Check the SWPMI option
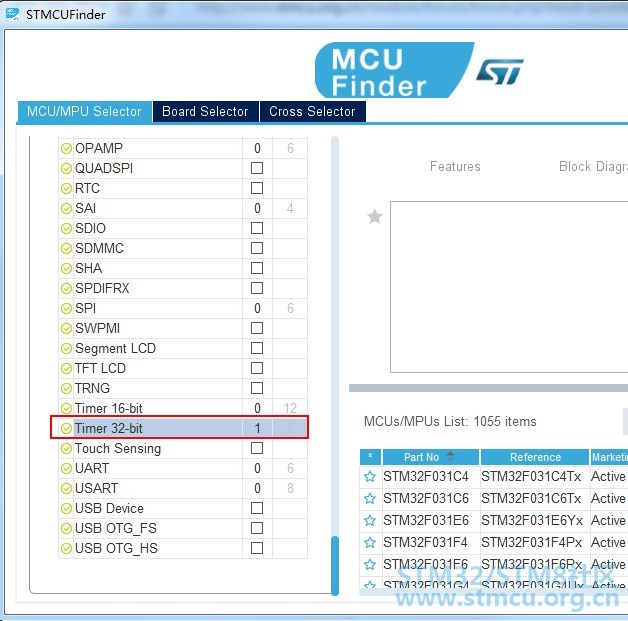The height and width of the screenshot is (621, 628). (257, 328)
